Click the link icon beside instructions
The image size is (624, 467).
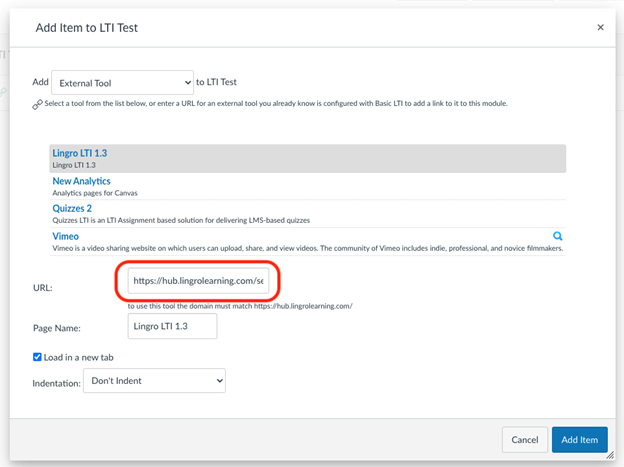click(x=37, y=105)
